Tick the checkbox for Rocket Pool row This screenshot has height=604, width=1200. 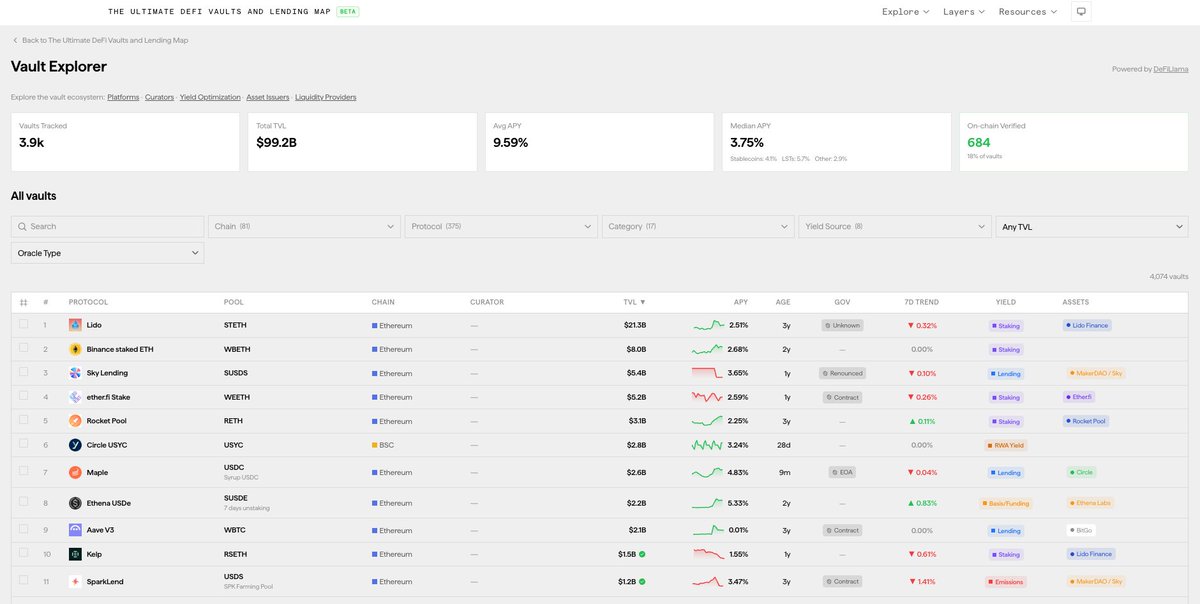tap(24, 420)
